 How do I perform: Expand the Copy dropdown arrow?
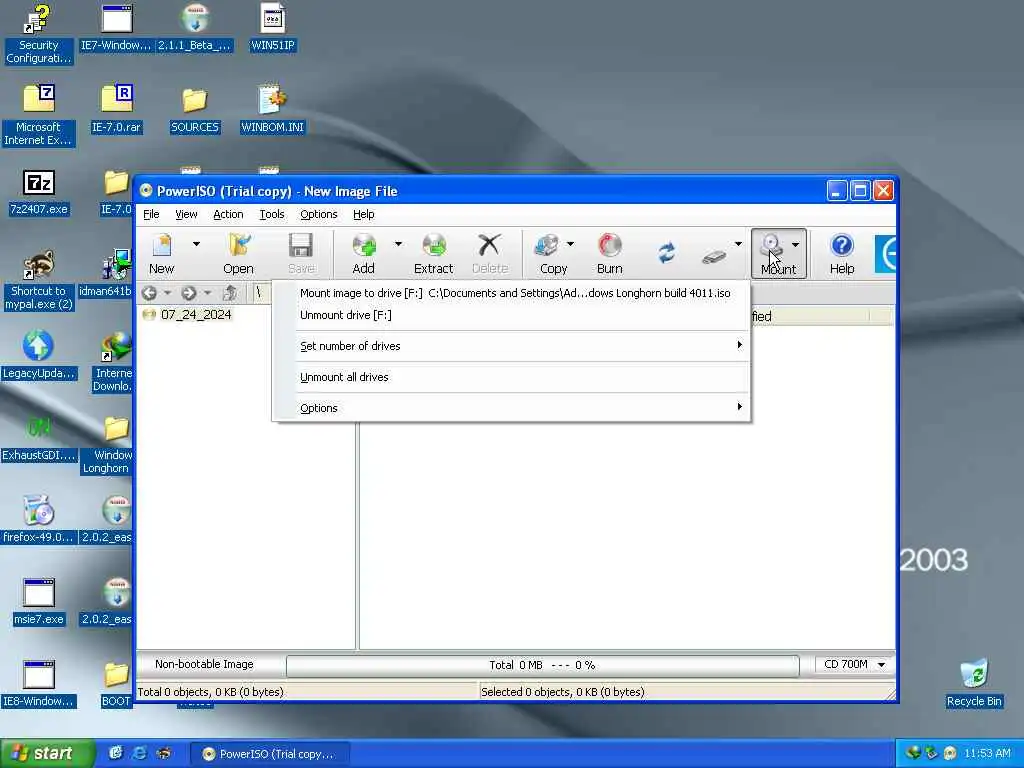pos(570,244)
